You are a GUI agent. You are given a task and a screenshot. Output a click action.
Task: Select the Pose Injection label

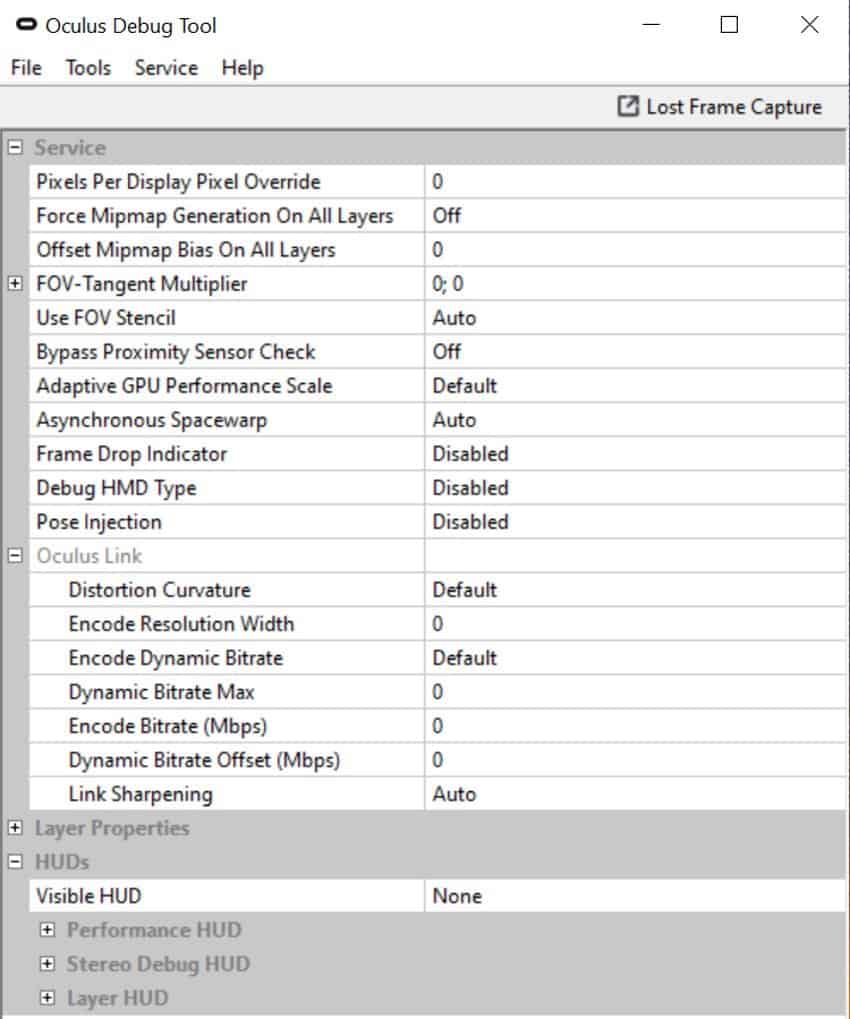click(99, 522)
